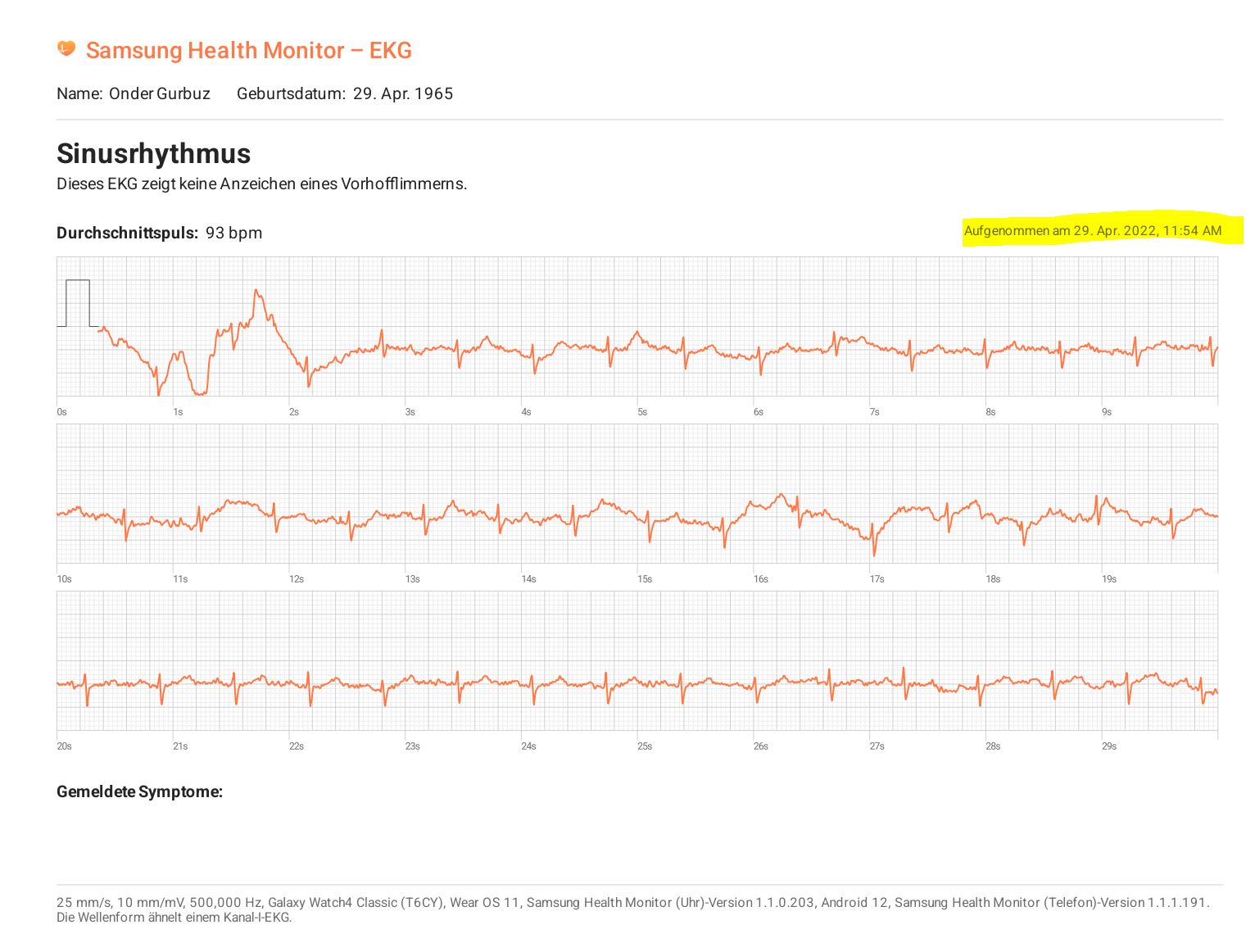Click the orange heart logo icon
The height and width of the screenshot is (952, 1255).
coord(66,49)
